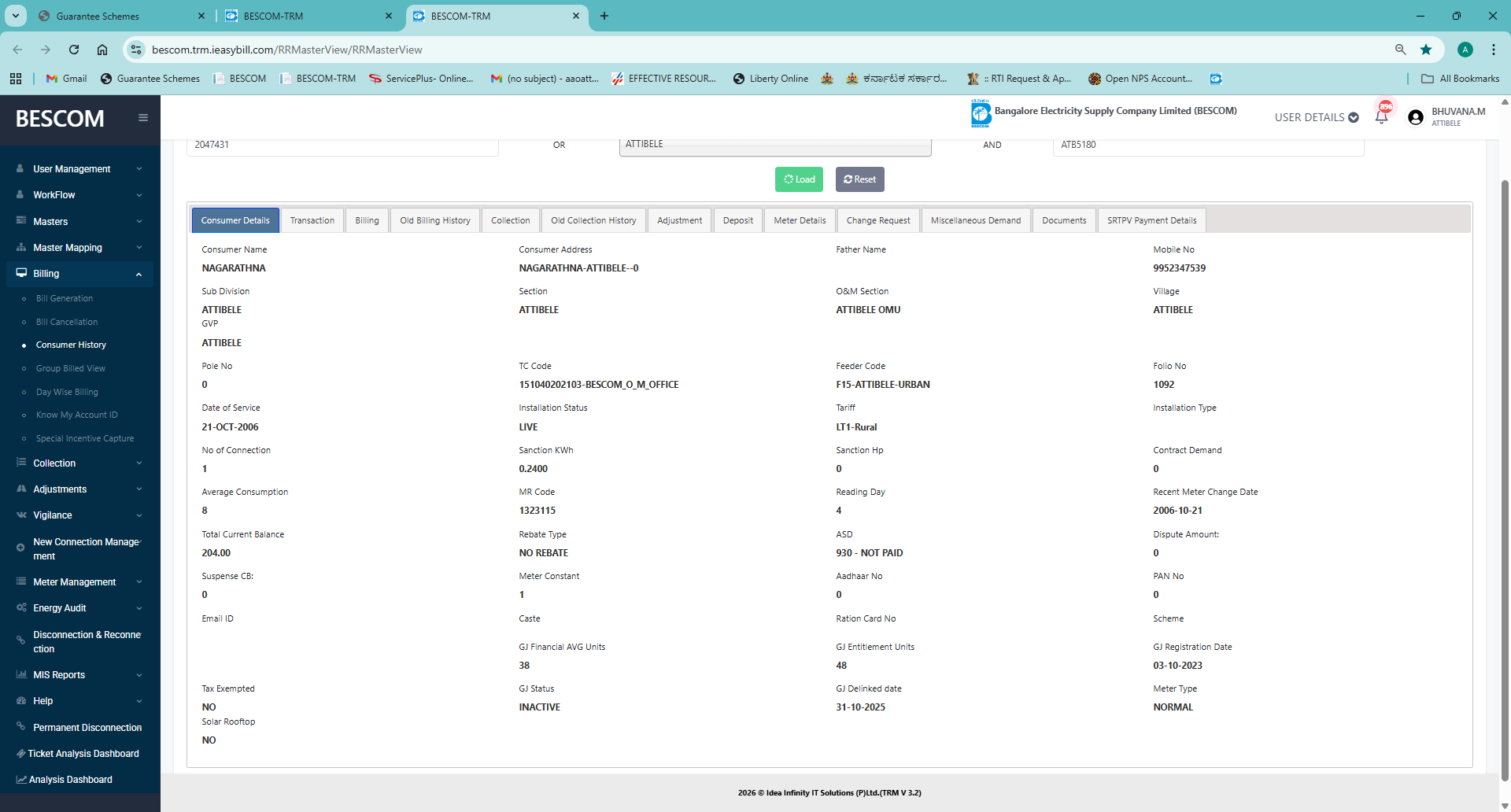The height and width of the screenshot is (812, 1511).
Task: Switch to the Documents tab
Action: click(x=1064, y=220)
